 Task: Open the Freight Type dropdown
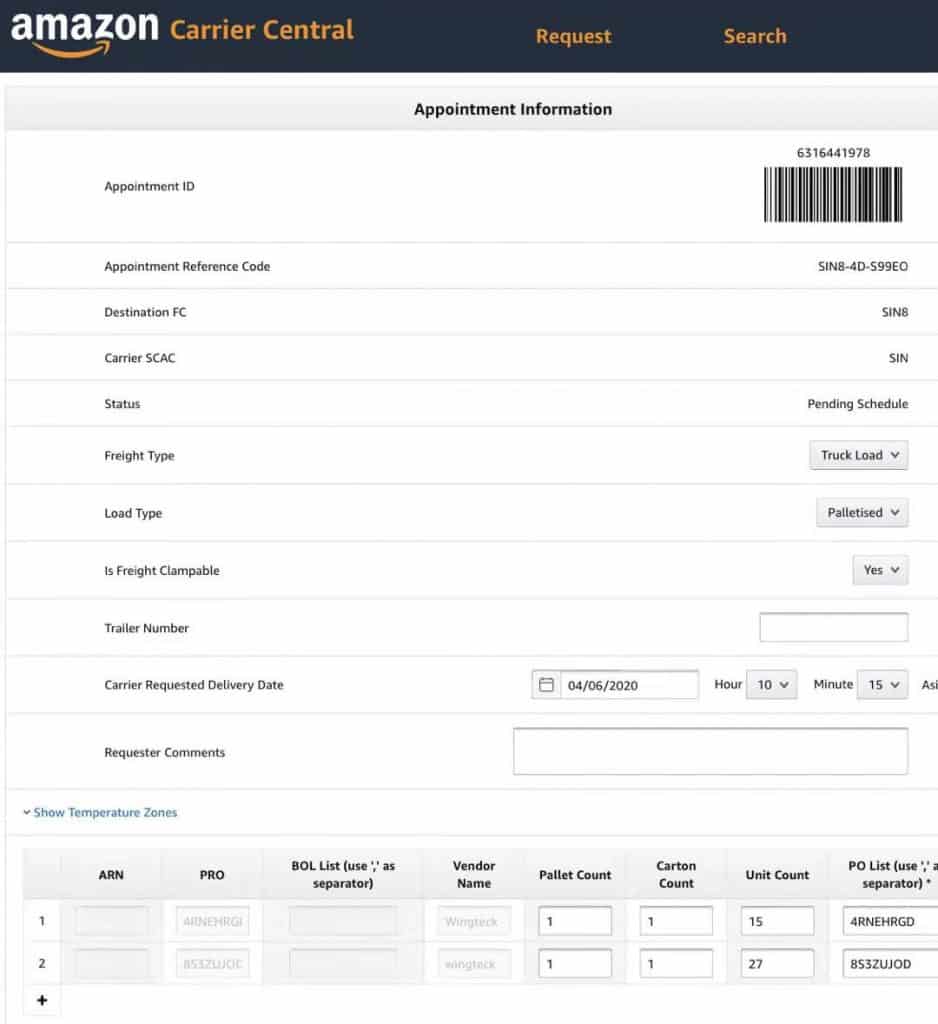tap(858, 455)
